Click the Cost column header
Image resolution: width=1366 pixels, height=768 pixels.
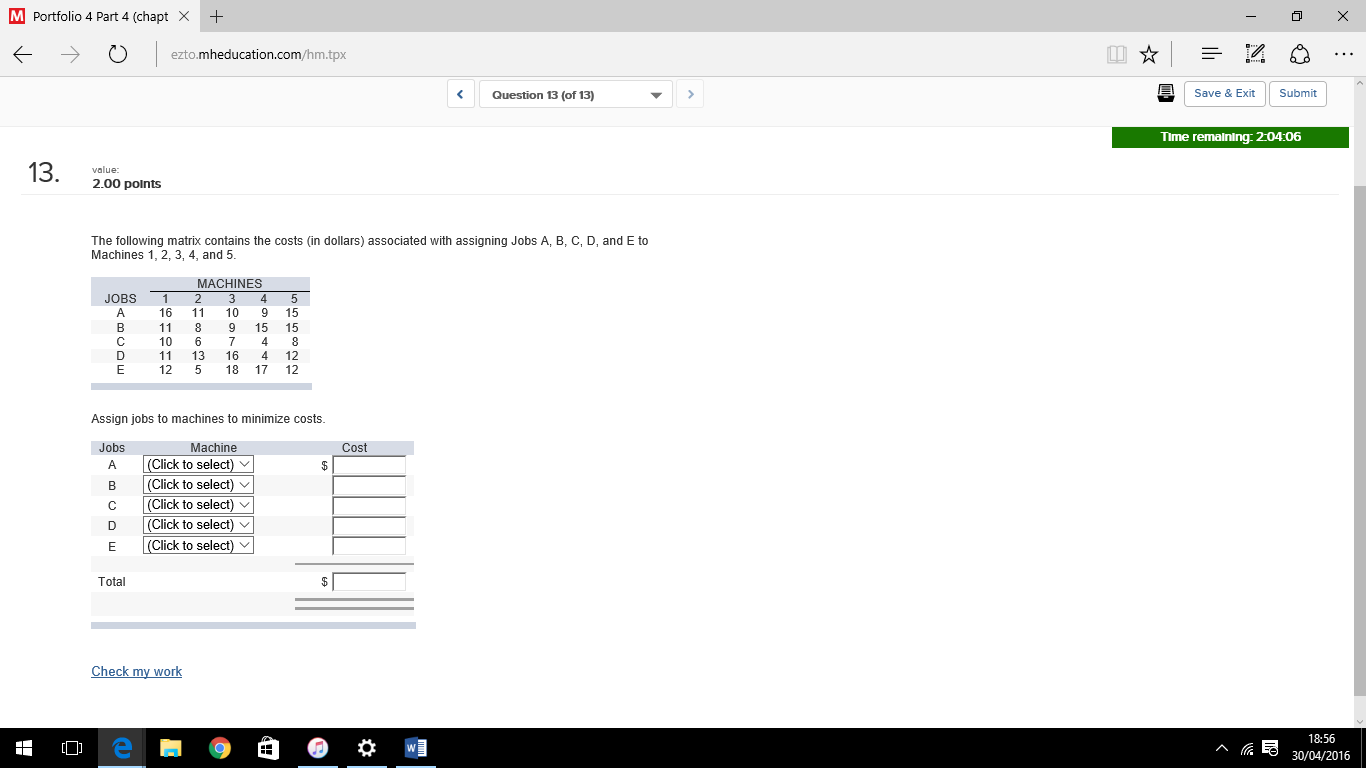(354, 448)
